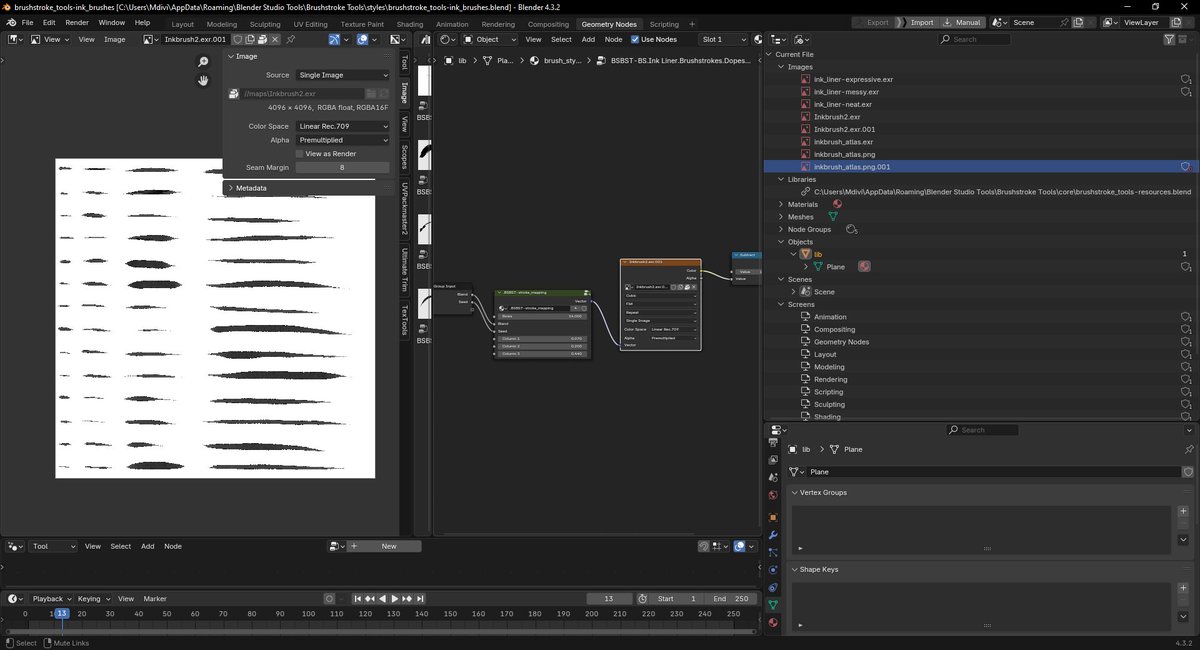Toggle the gizmo display in image editor header
Screen dimensions: 1200x650
tap(334, 39)
